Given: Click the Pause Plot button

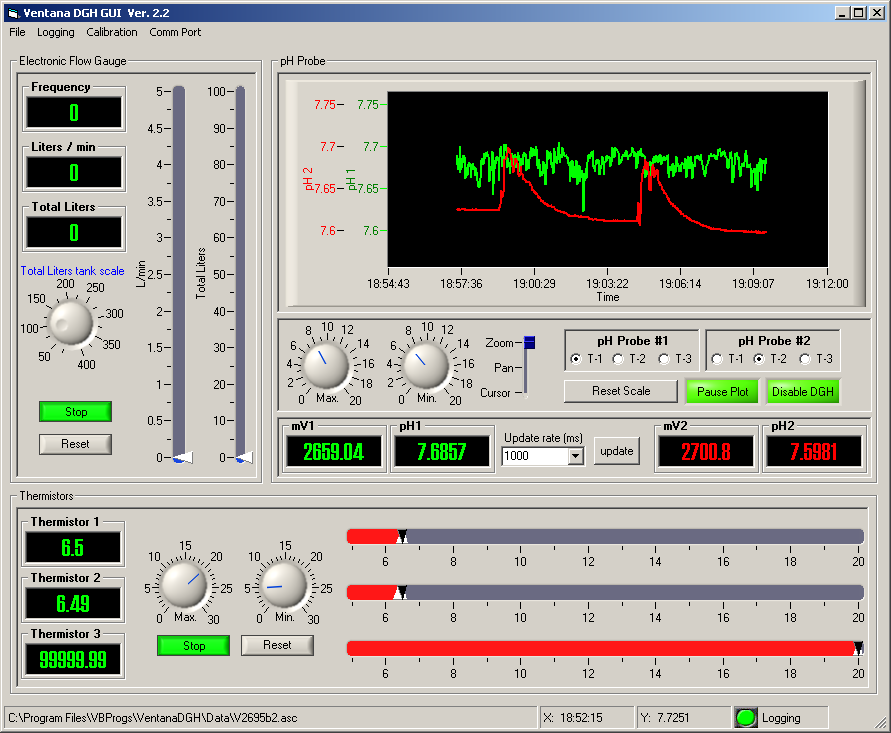Looking at the screenshot, I should point(722,392).
